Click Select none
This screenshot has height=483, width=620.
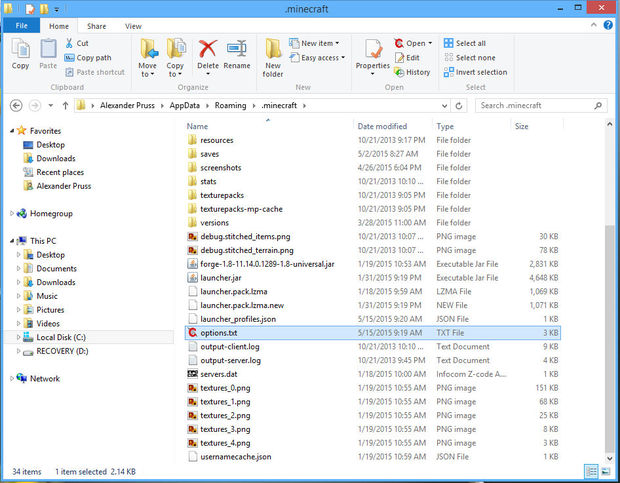pos(469,58)
